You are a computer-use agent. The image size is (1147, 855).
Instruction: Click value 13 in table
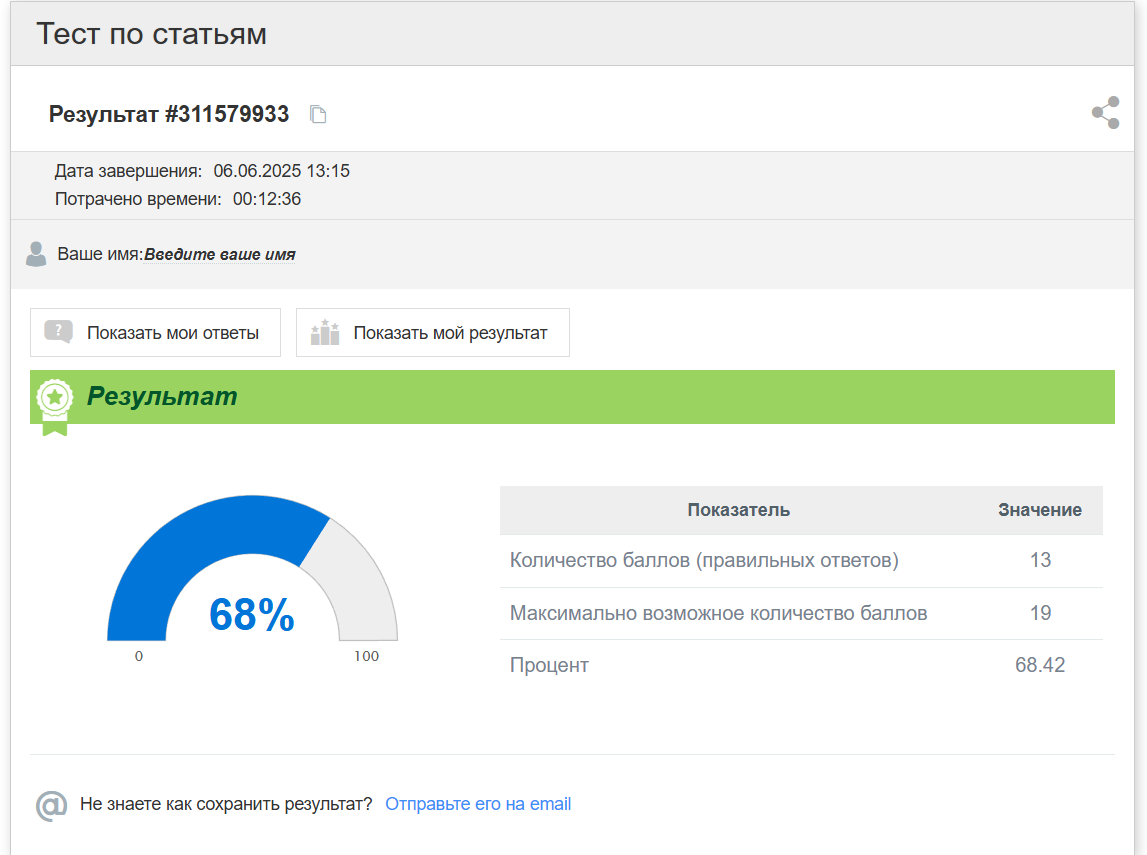(1040, 560)
